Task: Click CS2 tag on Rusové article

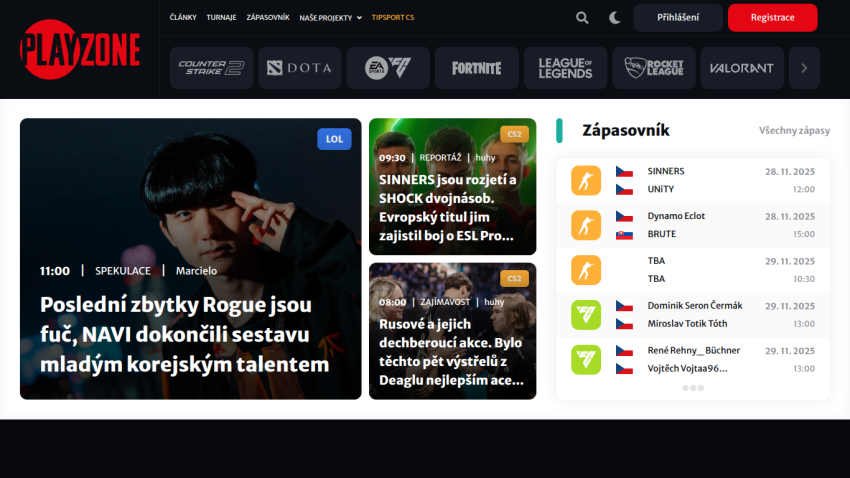Action: tap(514, 279)
